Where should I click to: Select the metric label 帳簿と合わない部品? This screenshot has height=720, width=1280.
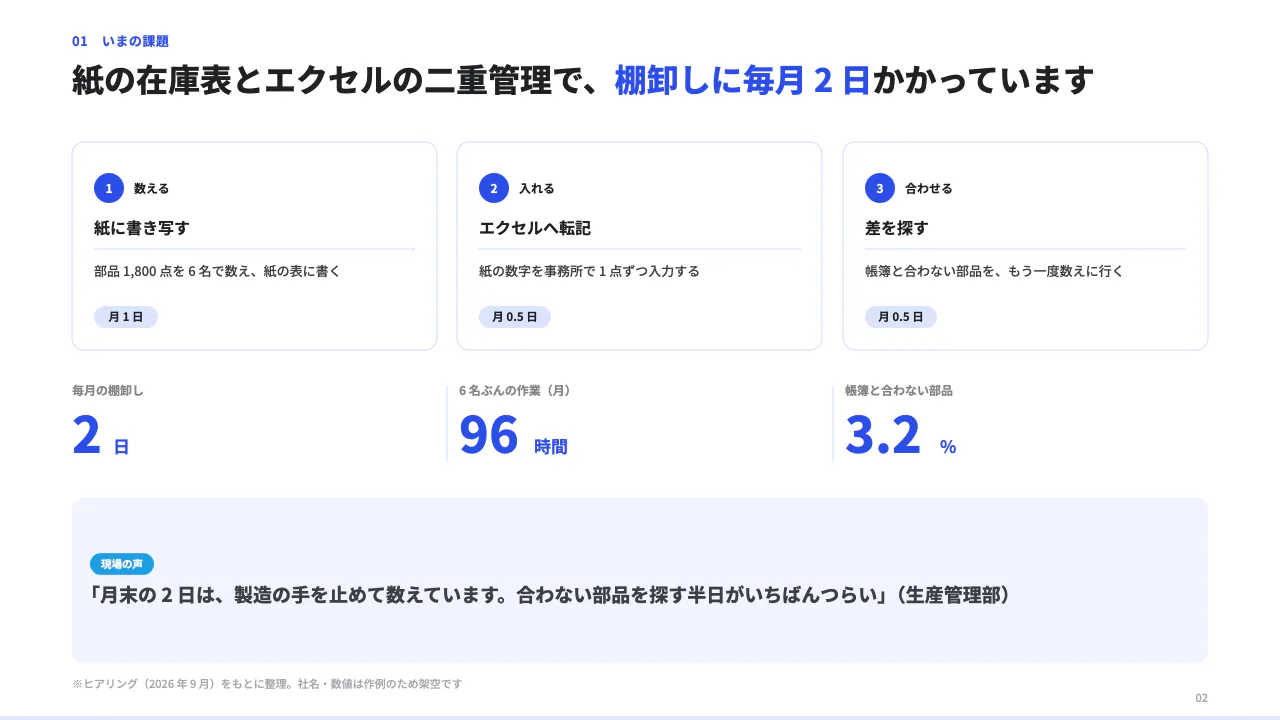point(899,391)
